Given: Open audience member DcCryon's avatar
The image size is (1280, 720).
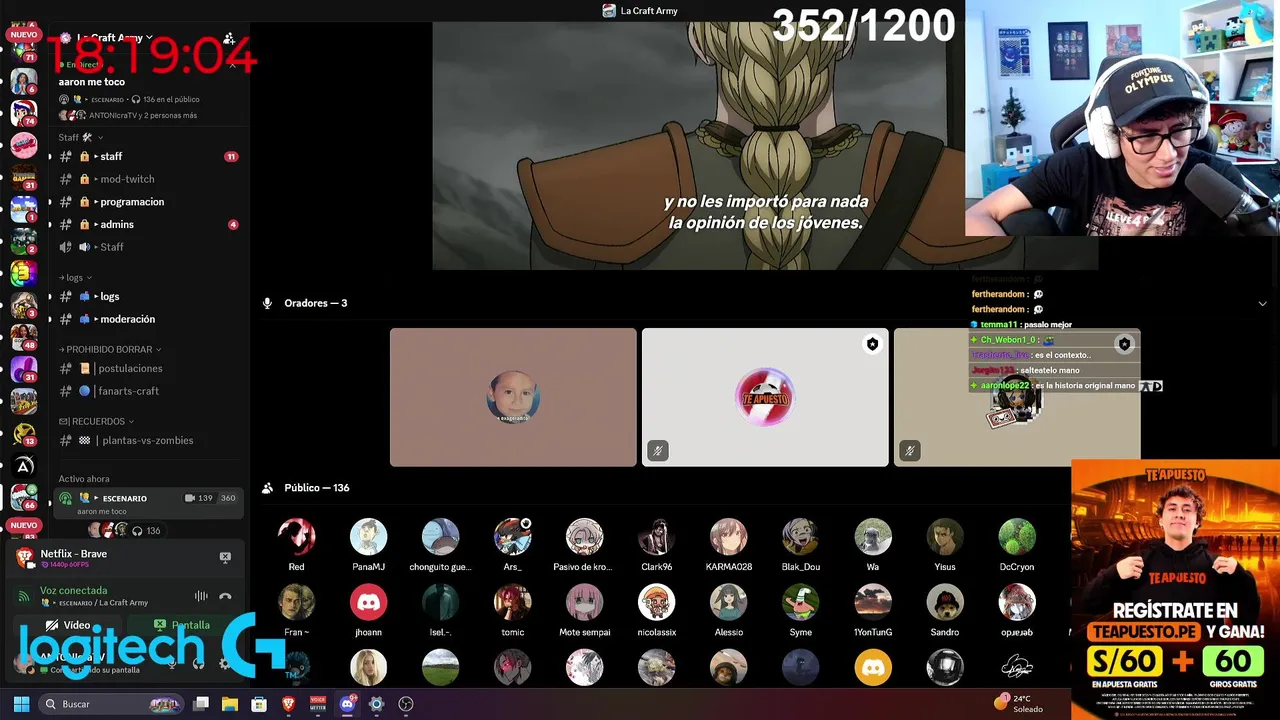Looking at the screenshot, I should [x=1016, y=537].
